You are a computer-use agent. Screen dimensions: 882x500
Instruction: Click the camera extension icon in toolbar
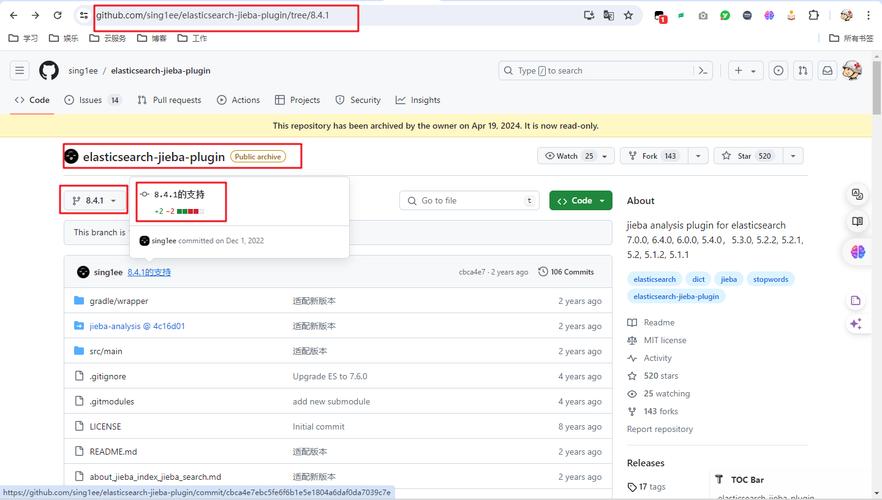(703, 16)
